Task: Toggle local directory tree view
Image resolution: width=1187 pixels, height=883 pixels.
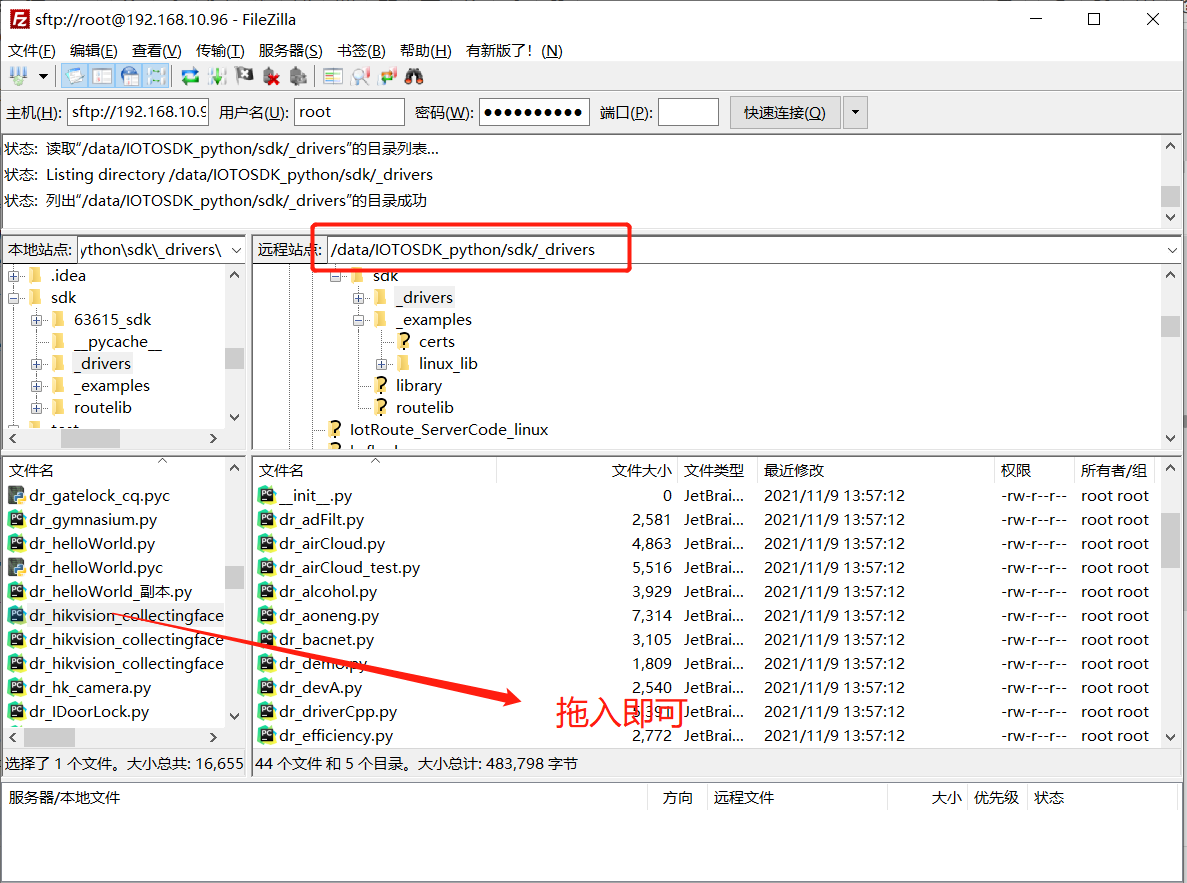Action: tap(102, 76)
